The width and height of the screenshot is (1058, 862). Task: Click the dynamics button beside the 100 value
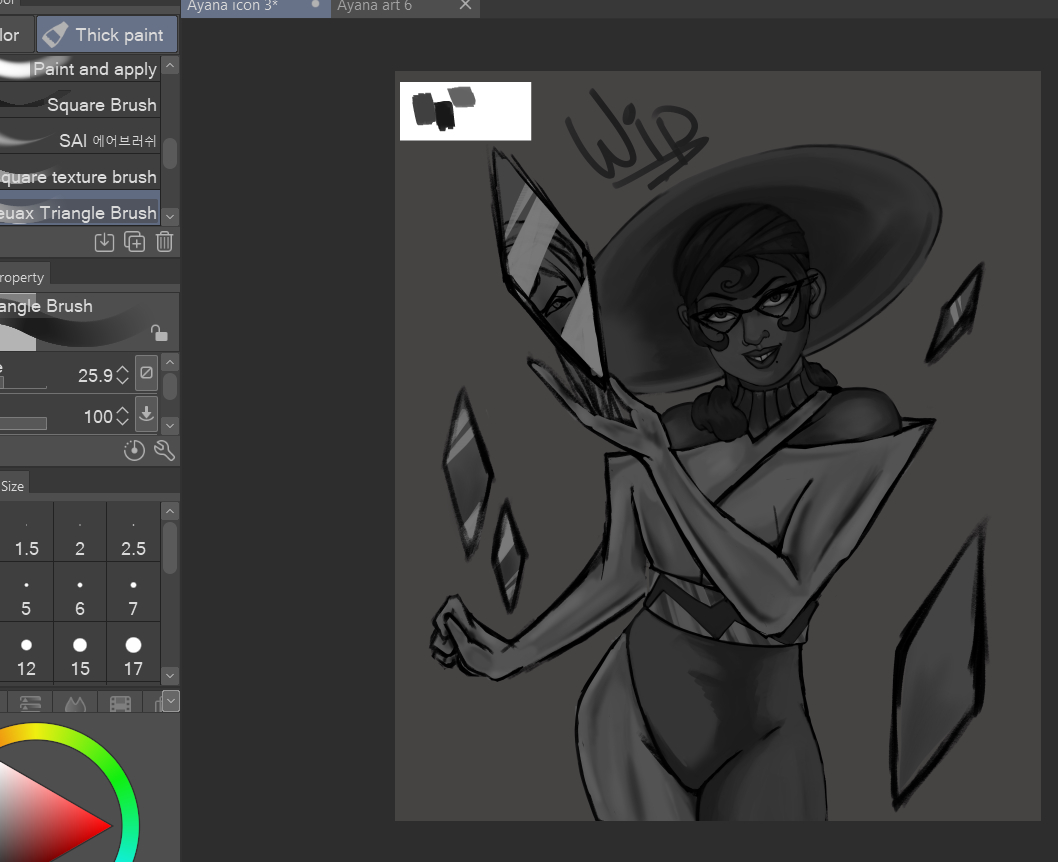[146, 413]
